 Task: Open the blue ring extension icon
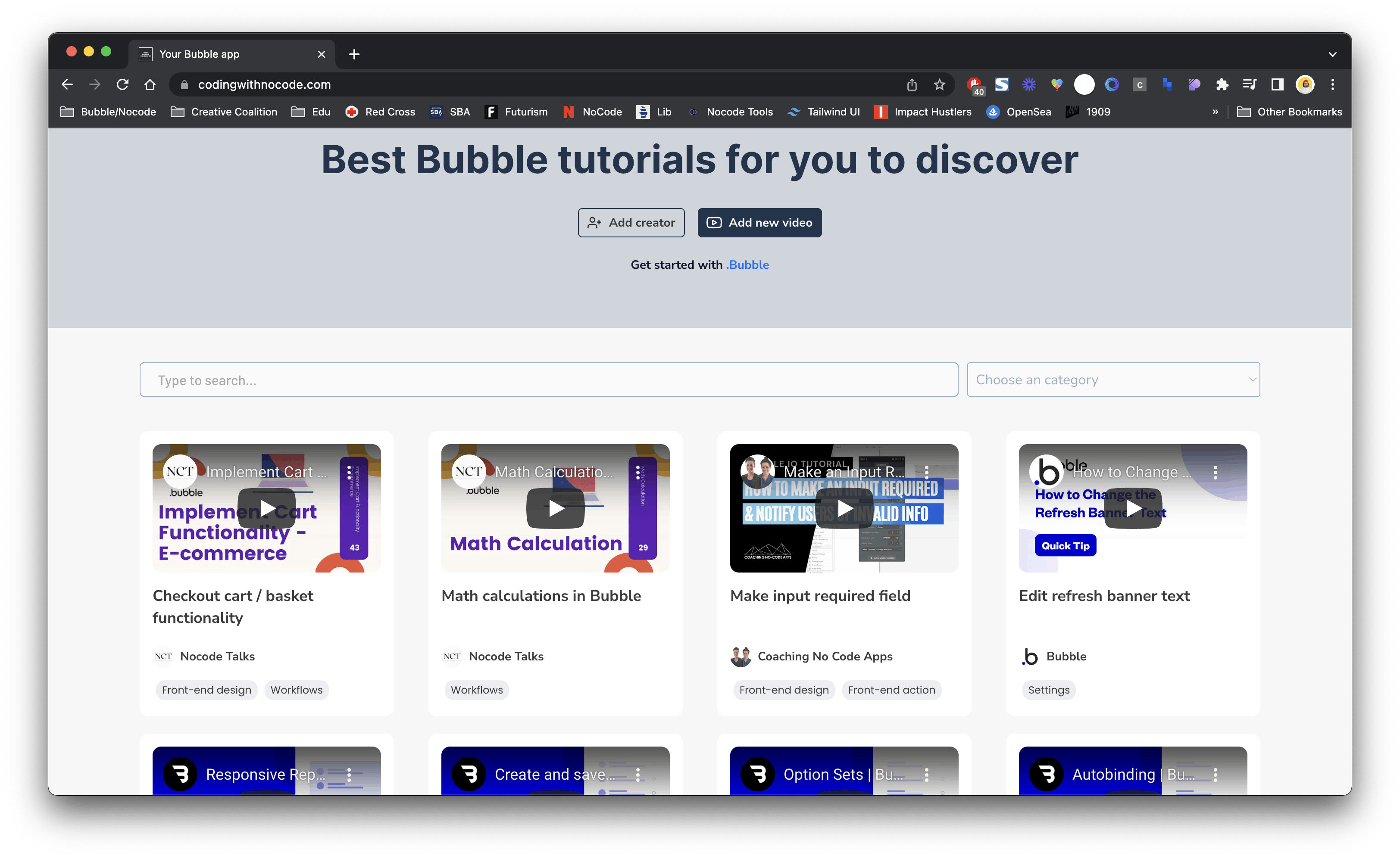tap(1112, 84)
